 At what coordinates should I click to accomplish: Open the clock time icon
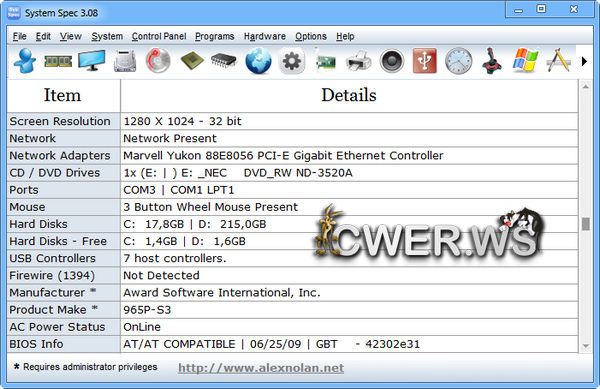click(458, 61)
